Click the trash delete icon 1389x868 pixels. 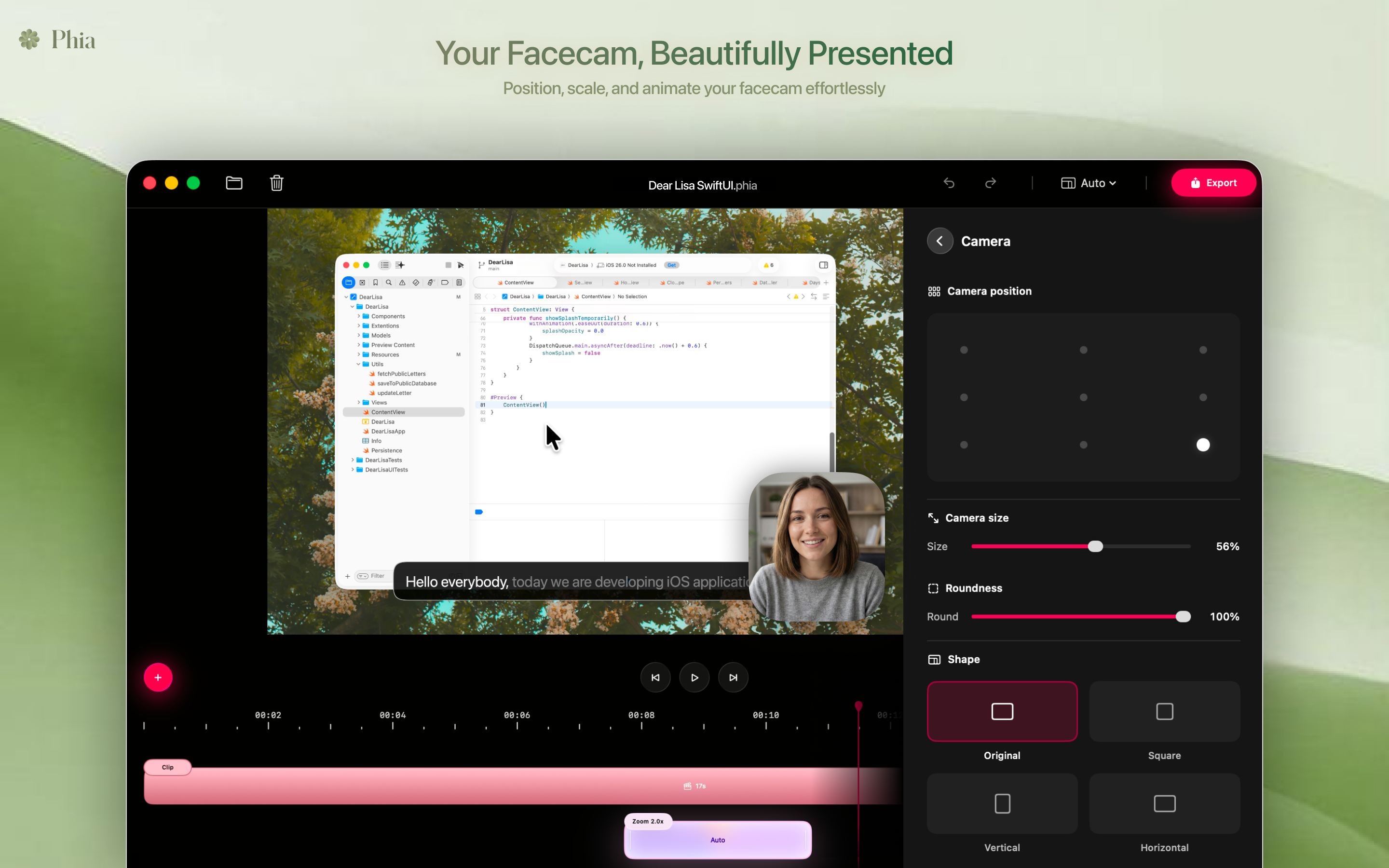(277, 183)
